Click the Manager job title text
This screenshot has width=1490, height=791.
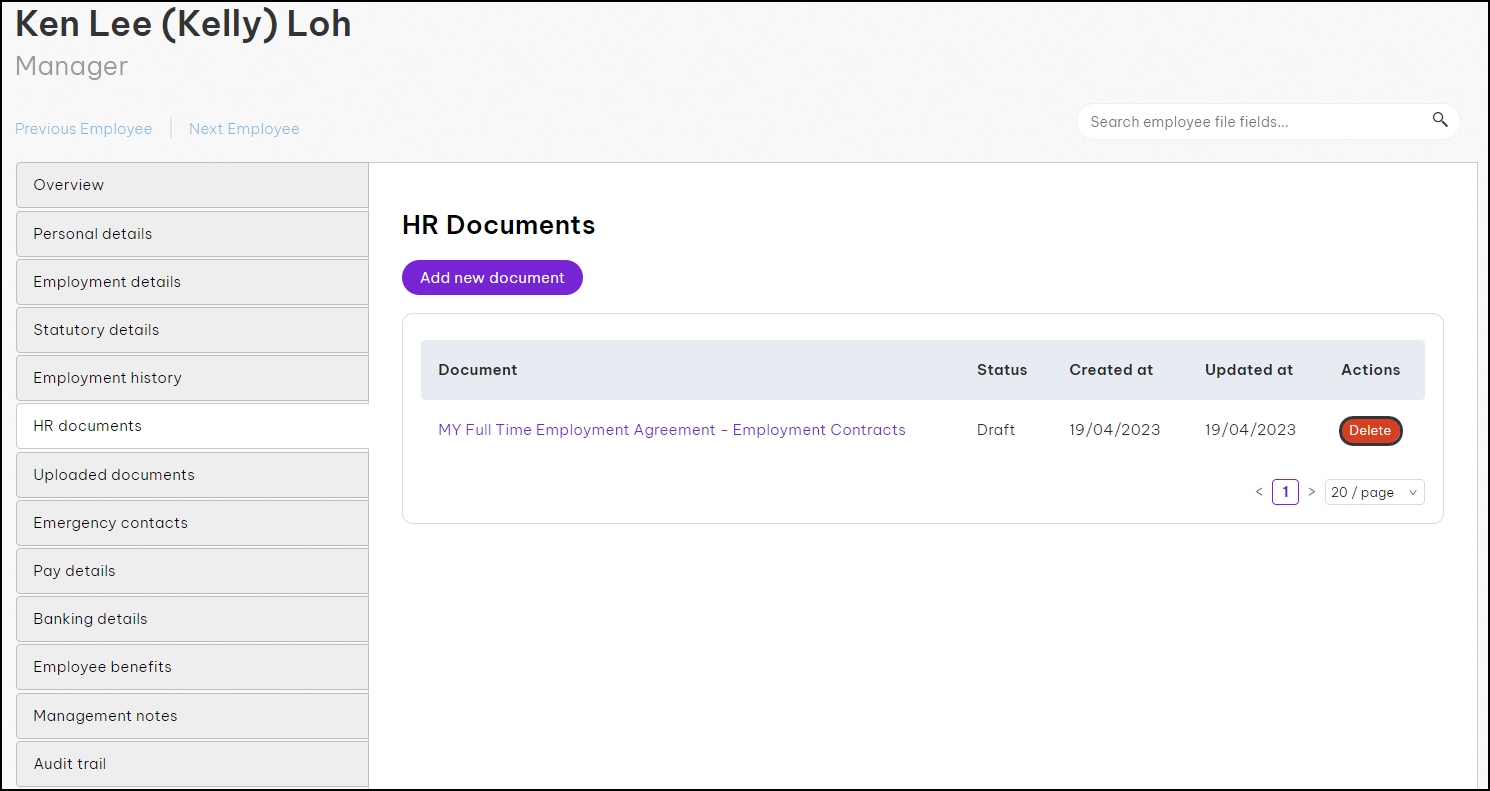click(x=72, y=66)
